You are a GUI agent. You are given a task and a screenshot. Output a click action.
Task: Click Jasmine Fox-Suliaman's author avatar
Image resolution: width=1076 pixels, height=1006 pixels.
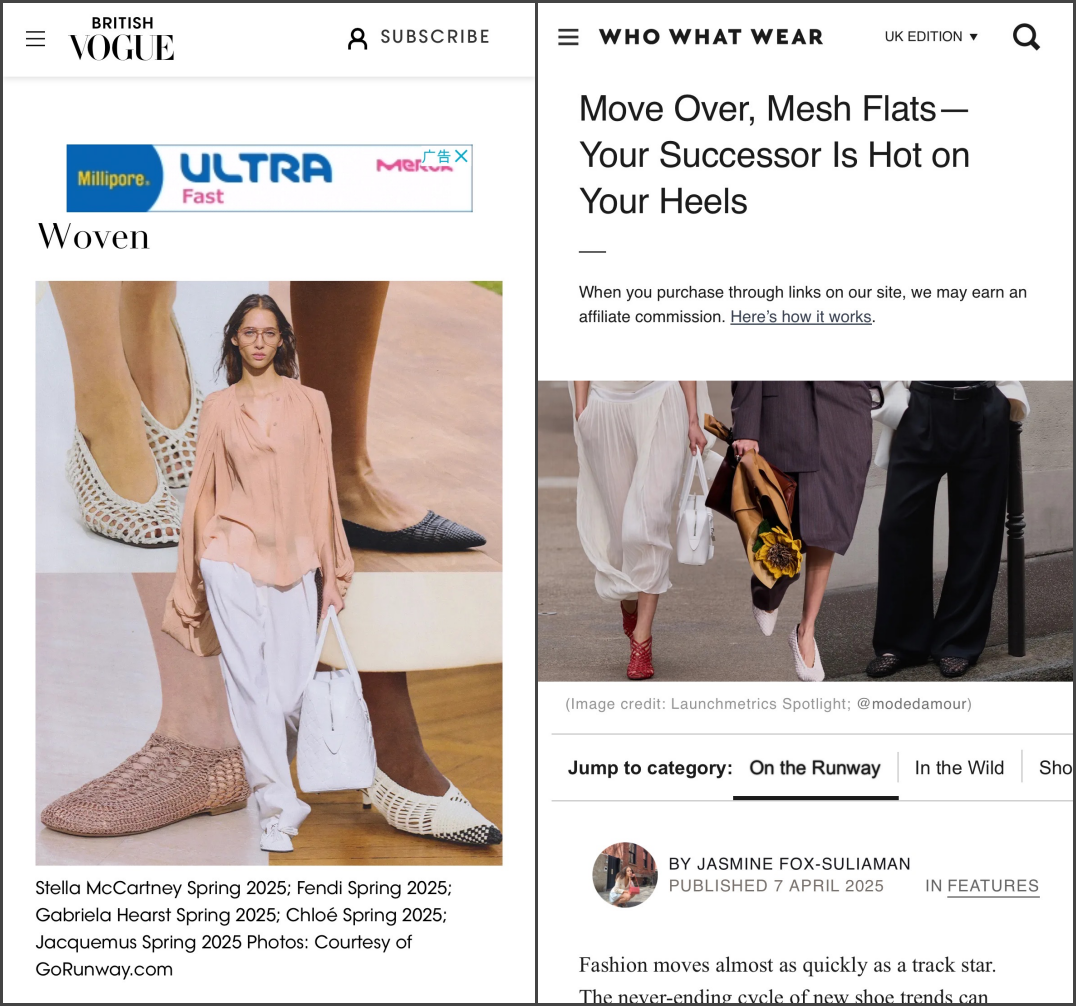click(x=624, y=875)
